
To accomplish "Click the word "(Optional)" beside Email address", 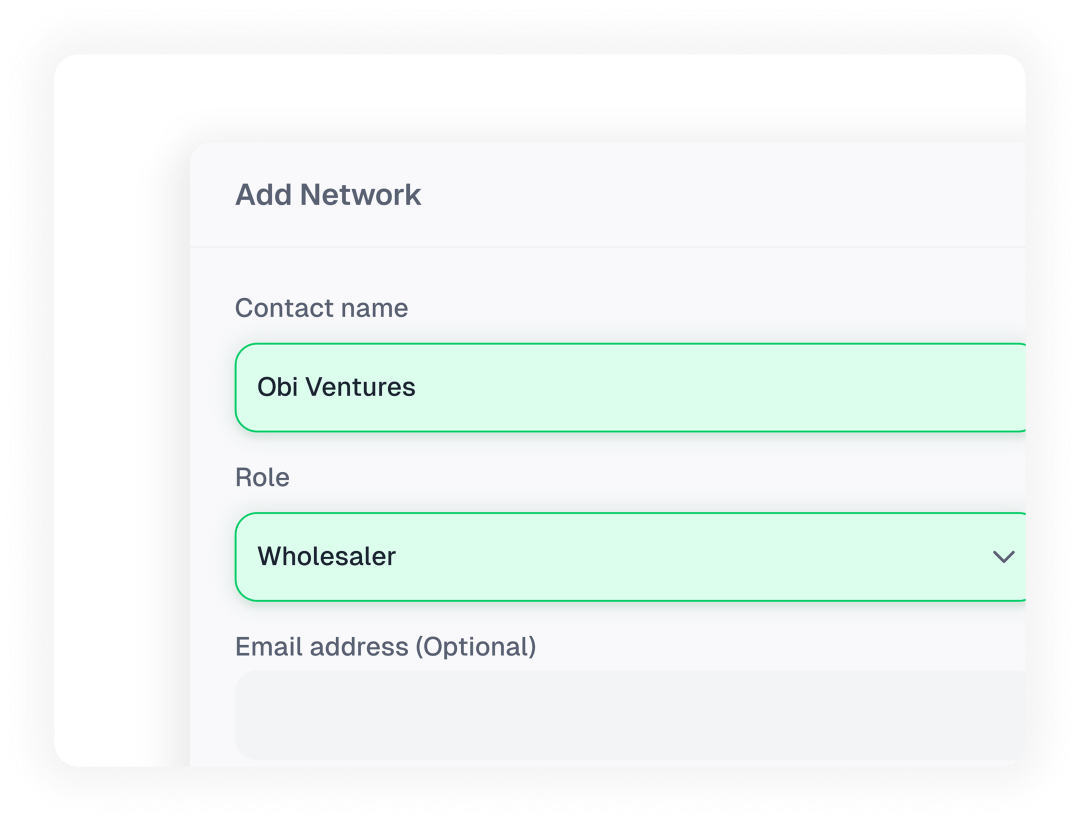I will [475, 647].
